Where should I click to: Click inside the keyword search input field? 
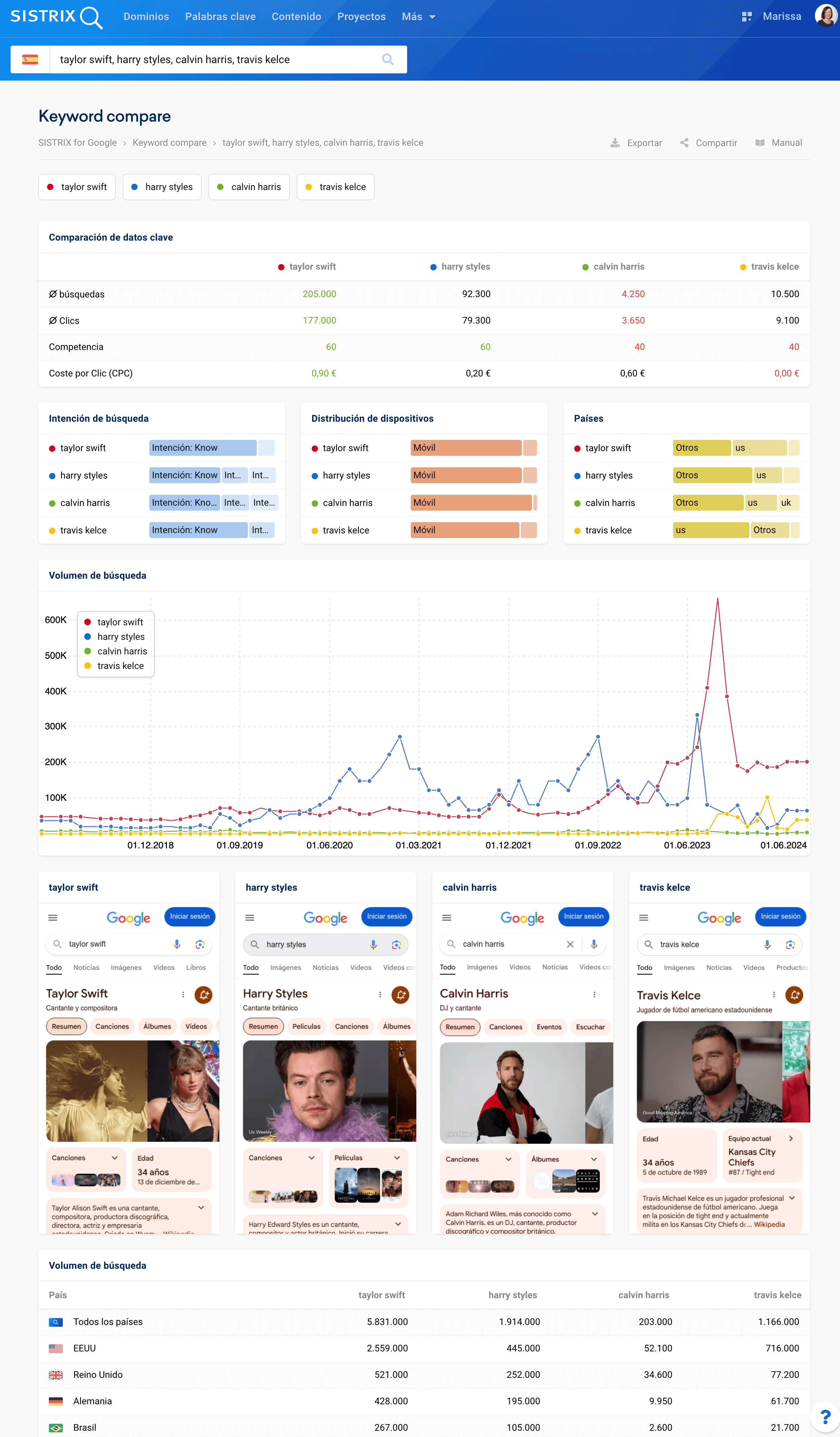217,59
